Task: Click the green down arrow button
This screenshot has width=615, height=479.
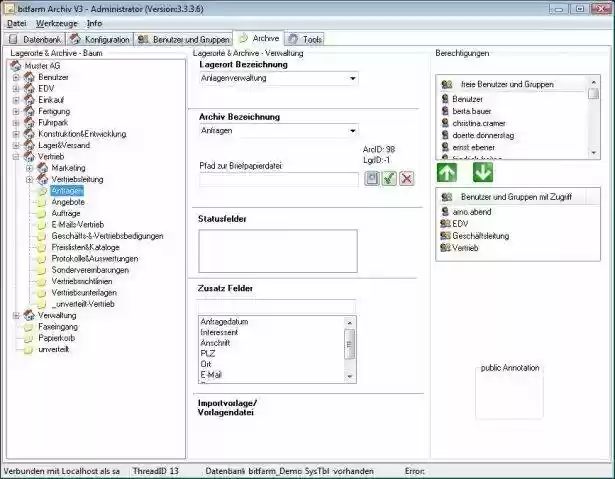Action: 483,173
